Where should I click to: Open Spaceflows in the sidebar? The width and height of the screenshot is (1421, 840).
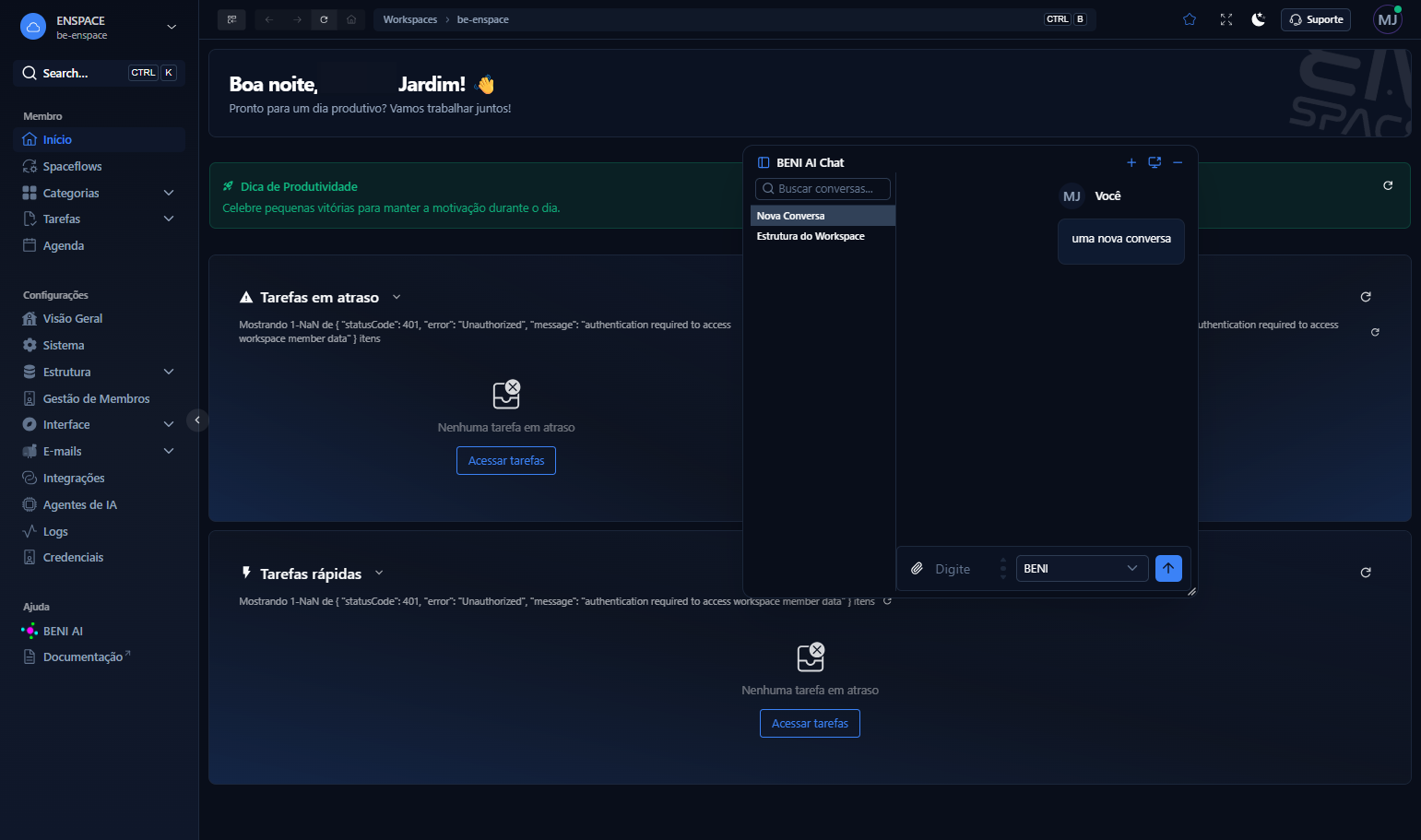[99, 166]
